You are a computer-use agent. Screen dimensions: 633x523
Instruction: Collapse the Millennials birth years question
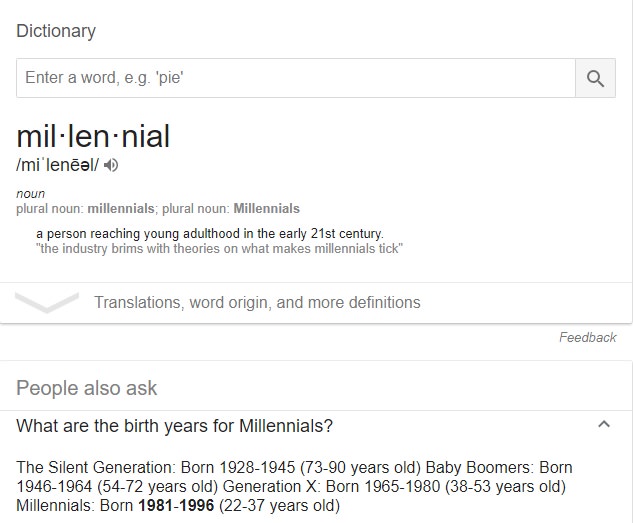click(x=604, y=424)
